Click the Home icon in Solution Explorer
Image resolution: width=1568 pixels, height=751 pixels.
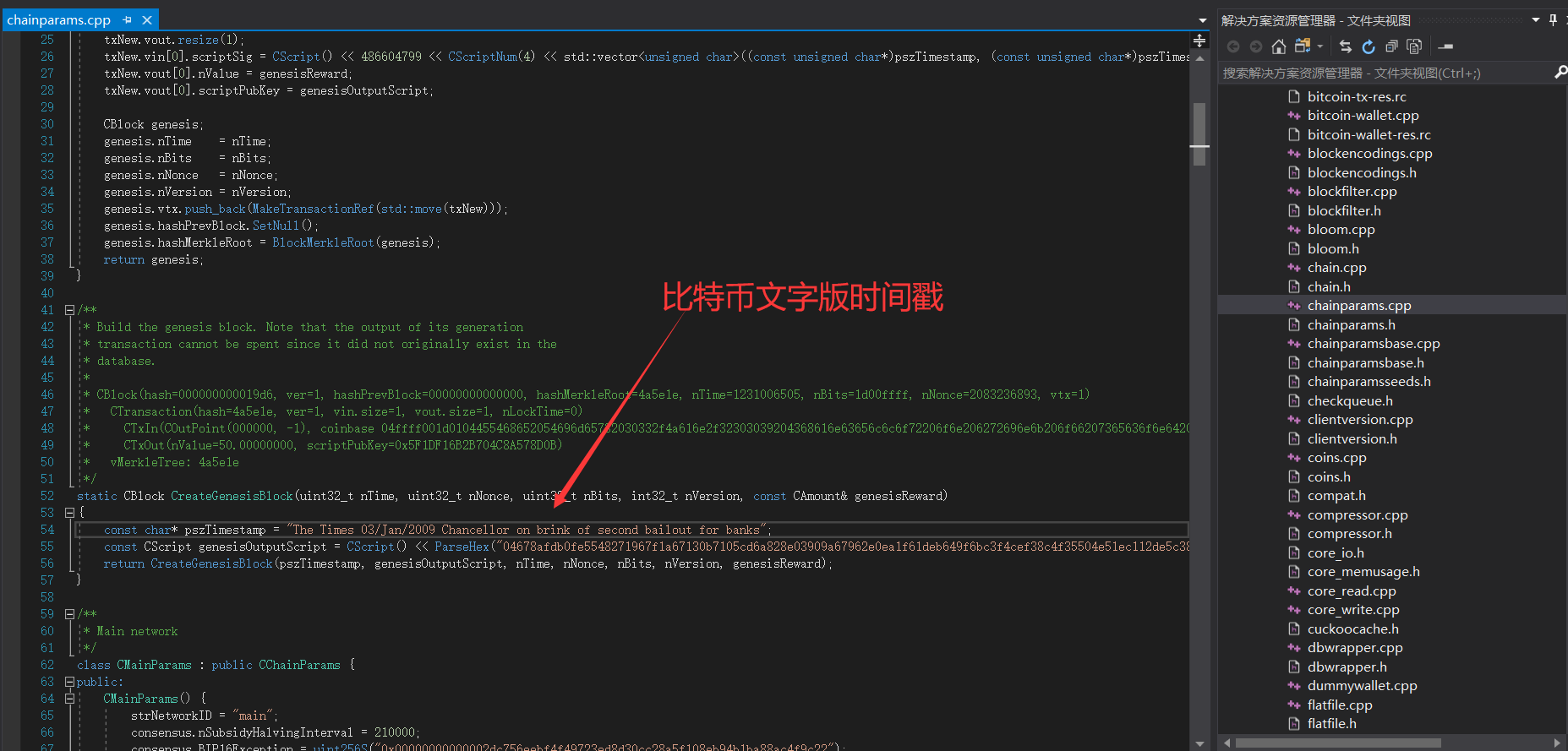(1279, 46)
